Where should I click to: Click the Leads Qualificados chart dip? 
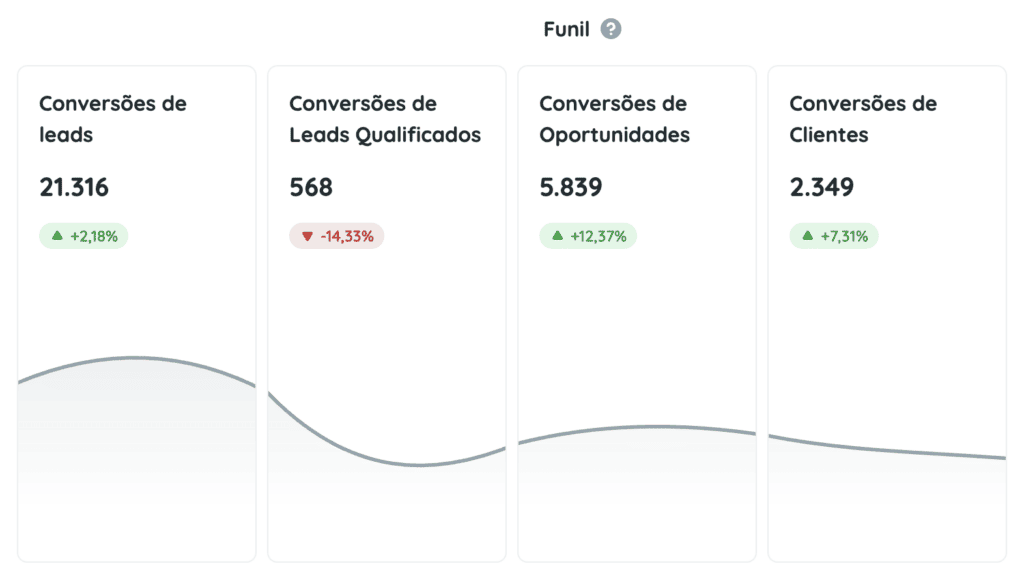point(418,464)
